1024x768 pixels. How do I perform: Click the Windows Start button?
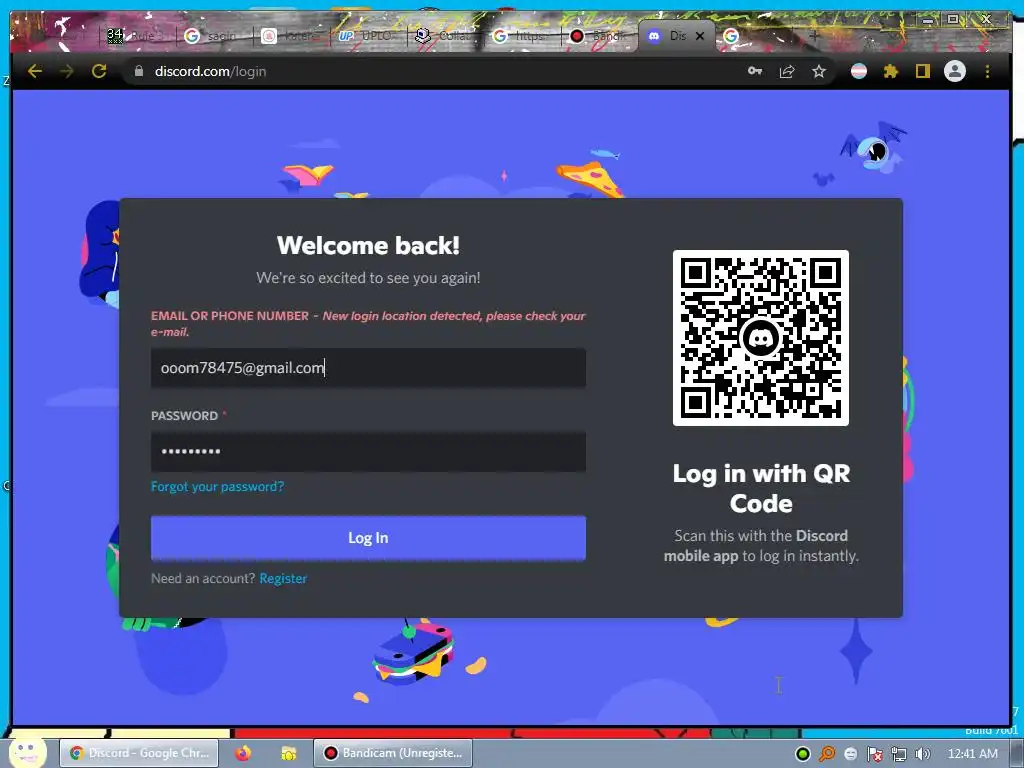(27, 752)
